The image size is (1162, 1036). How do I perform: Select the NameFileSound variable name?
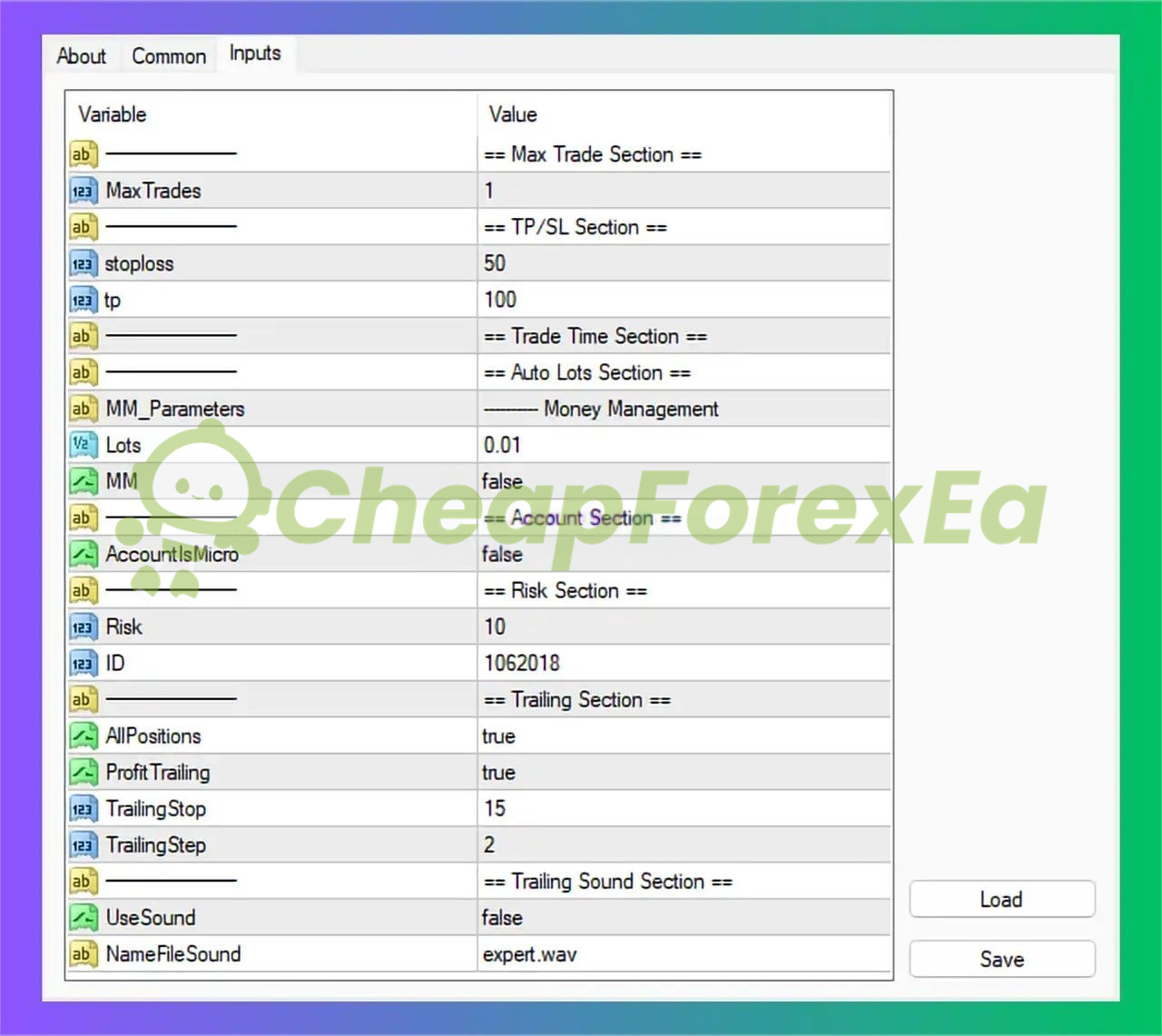click(173, 953)
